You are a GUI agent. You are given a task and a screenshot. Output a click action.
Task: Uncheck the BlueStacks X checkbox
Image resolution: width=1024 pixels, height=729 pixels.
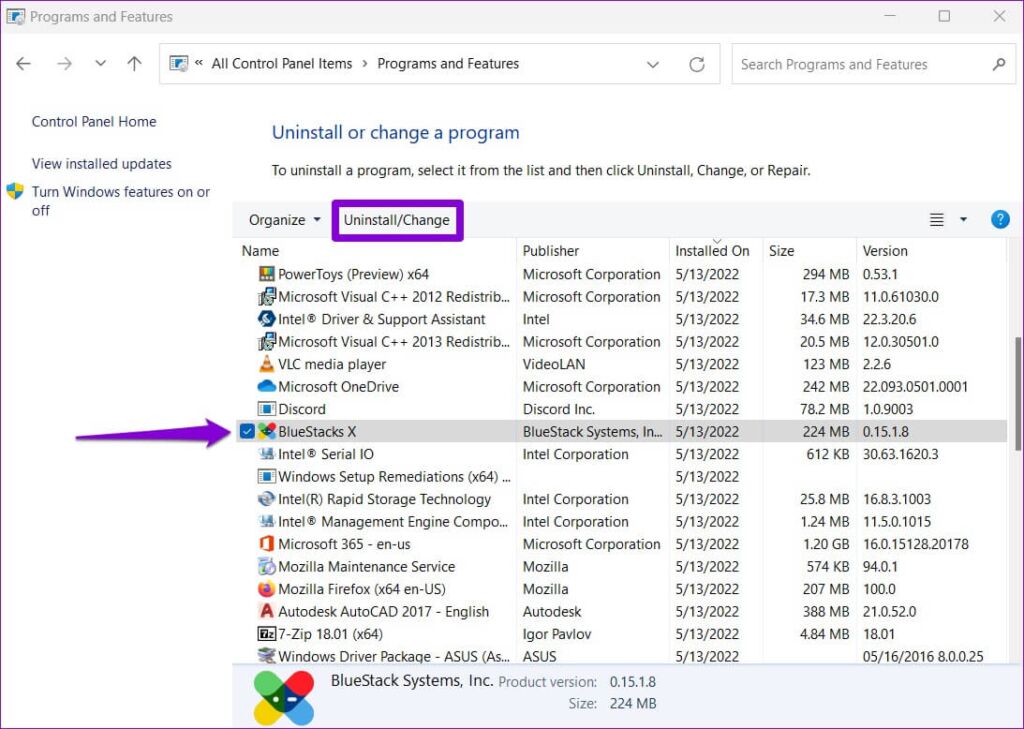246,431
